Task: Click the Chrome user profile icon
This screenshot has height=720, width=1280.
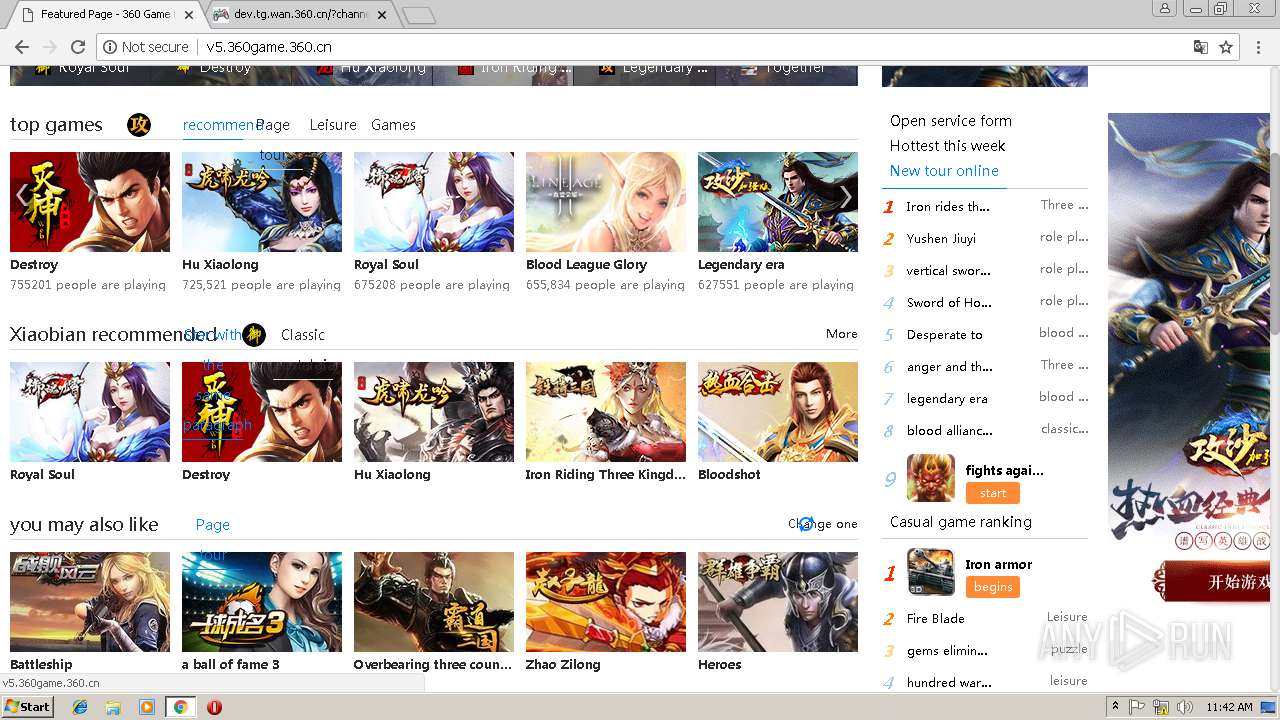Action: pos(1165,8)
